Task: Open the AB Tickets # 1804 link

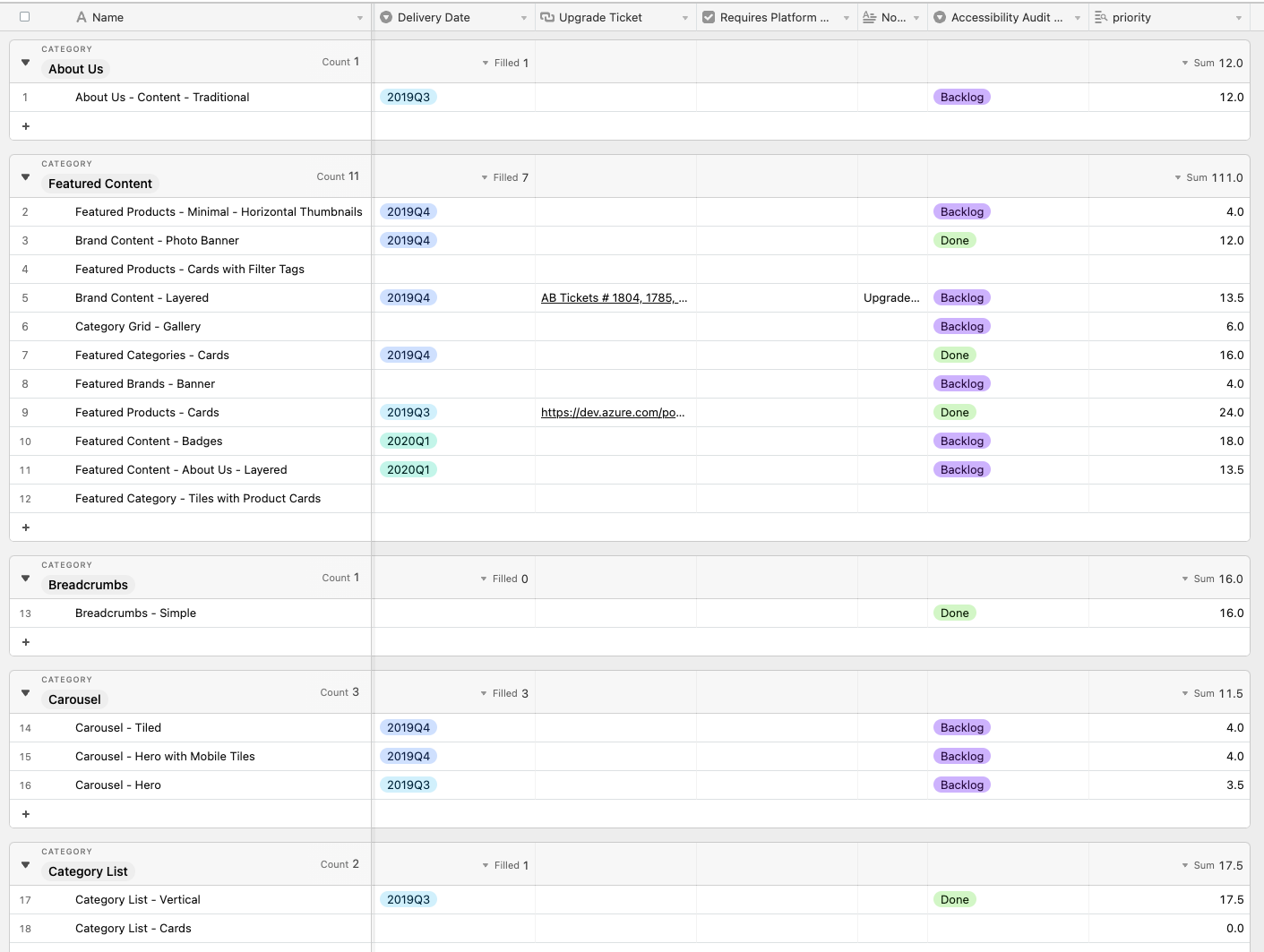Action: [615, 298]
